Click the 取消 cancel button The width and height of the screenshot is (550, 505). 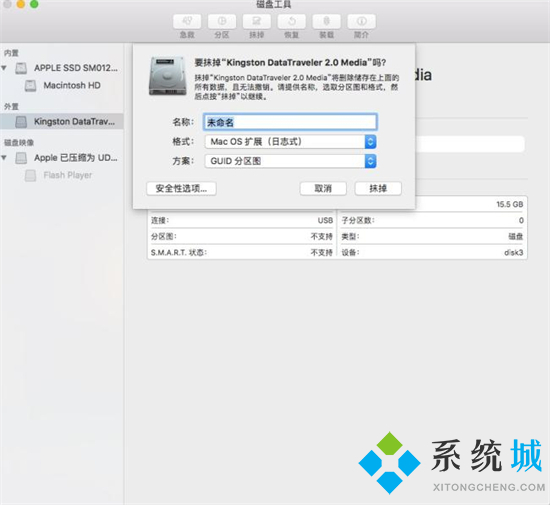[323, 189]
